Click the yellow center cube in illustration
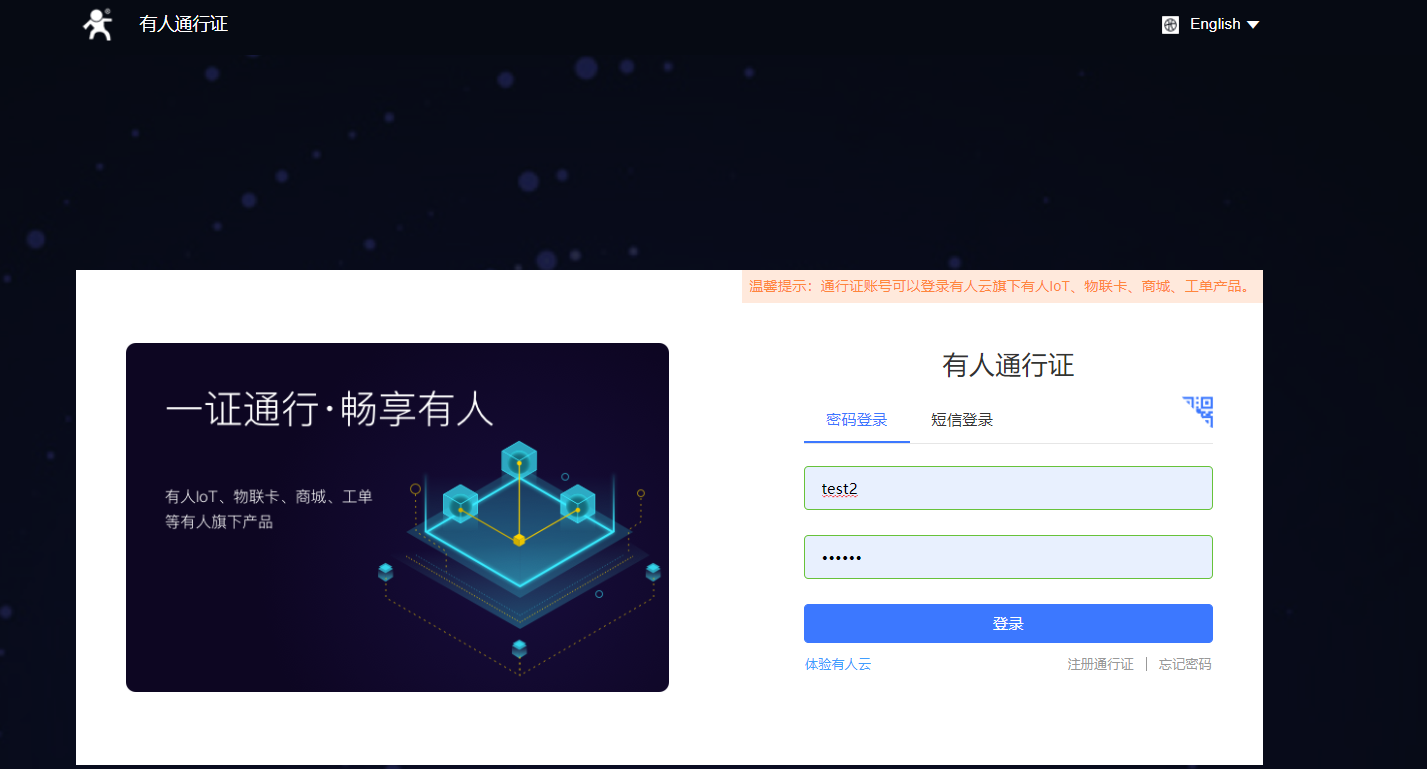1427x769 pixels. tap(519, 540)
